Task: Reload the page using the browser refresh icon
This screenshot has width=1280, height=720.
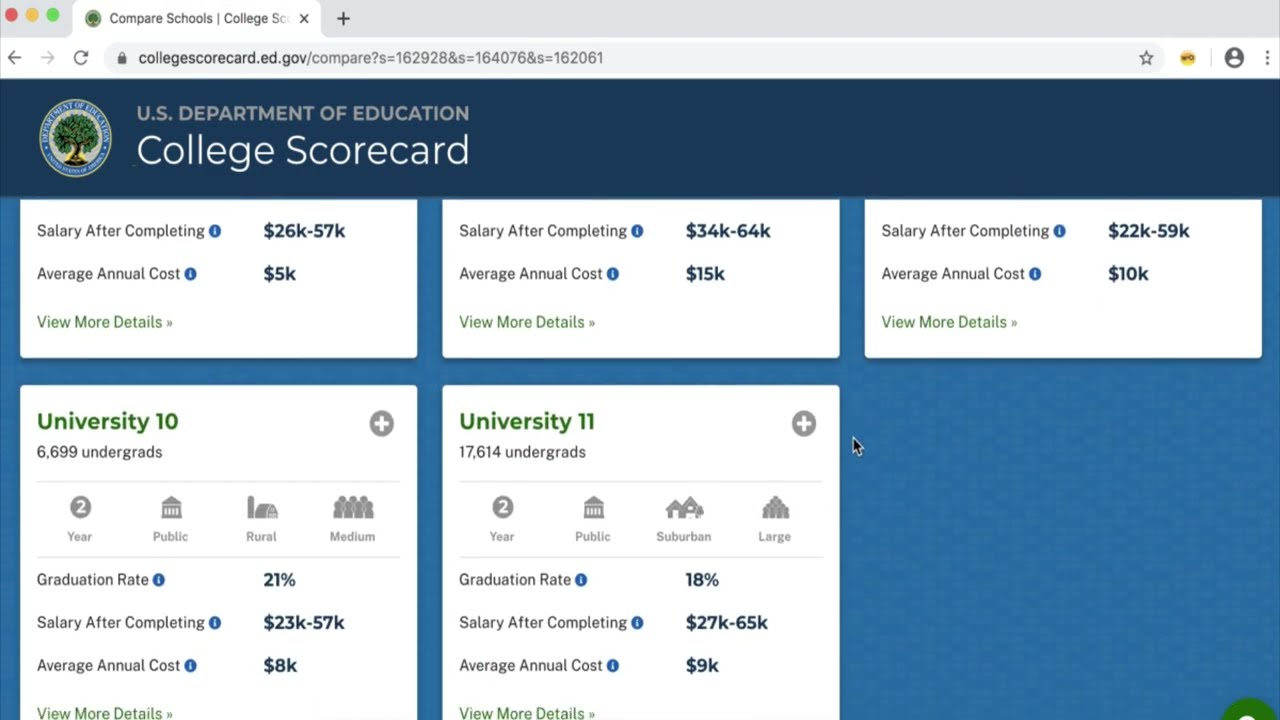Action: 81,58
